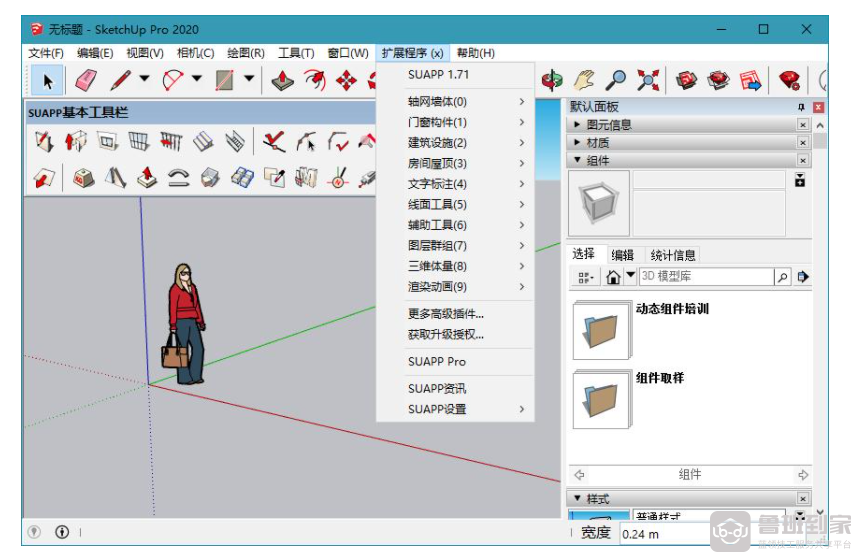This screenshot has height=557, width=856.
Task: Open the 动态组件培训 folder thumbnail
Action: click(601, 330)
